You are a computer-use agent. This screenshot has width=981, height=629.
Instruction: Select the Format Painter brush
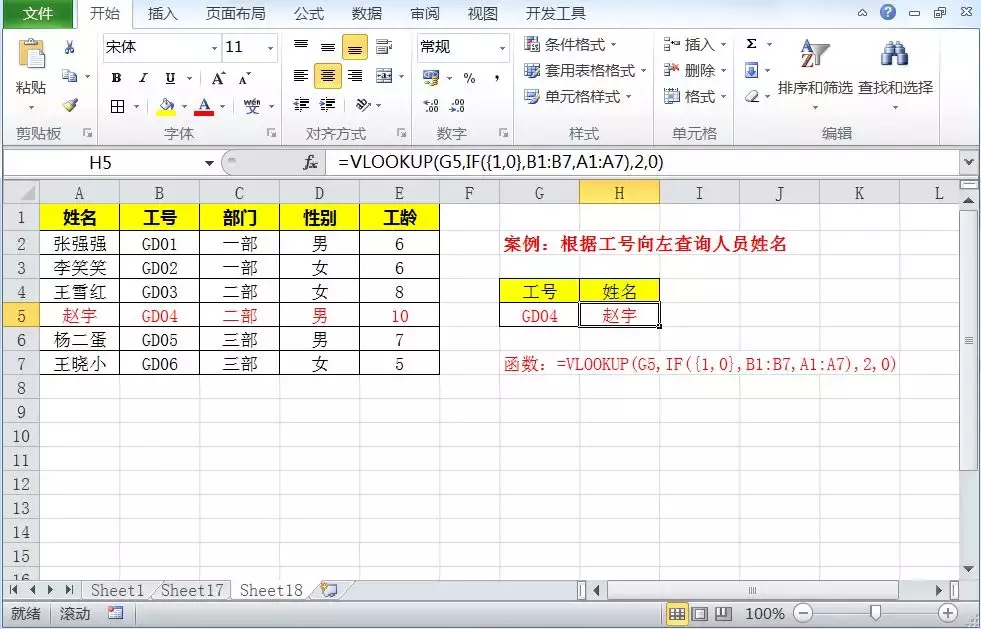70,105
